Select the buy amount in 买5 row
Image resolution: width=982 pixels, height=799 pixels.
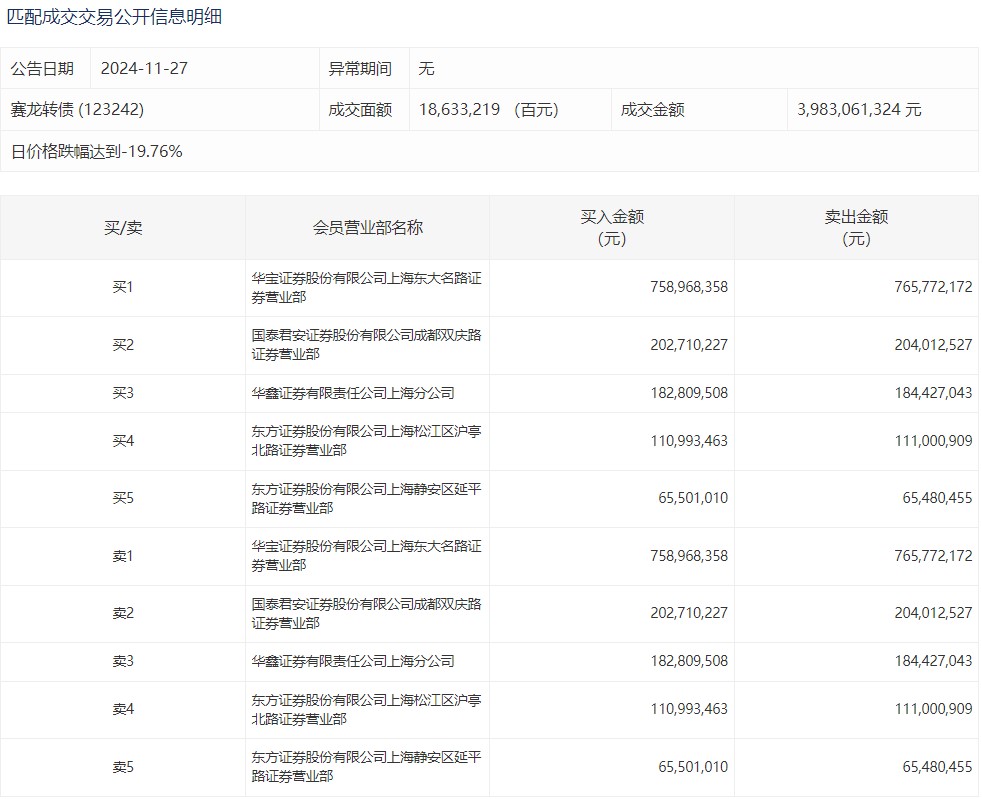(693, 498)
